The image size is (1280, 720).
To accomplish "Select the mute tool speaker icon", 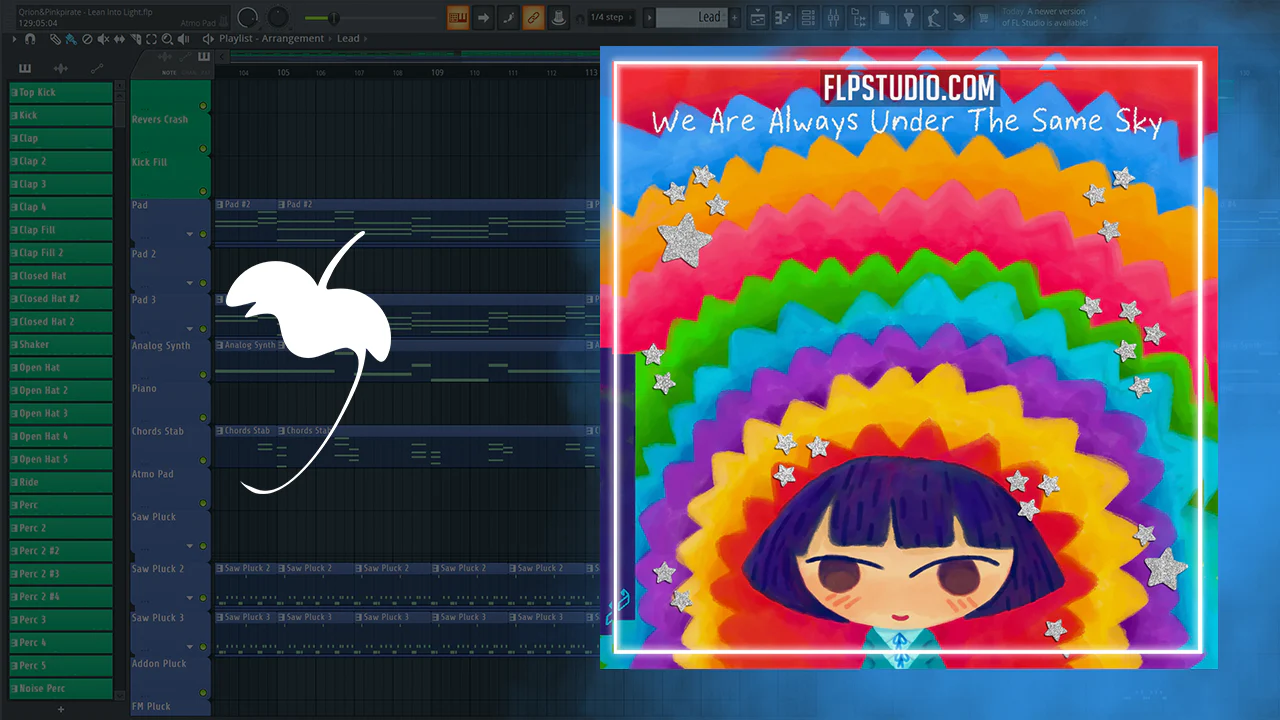I will coord(103,39).
